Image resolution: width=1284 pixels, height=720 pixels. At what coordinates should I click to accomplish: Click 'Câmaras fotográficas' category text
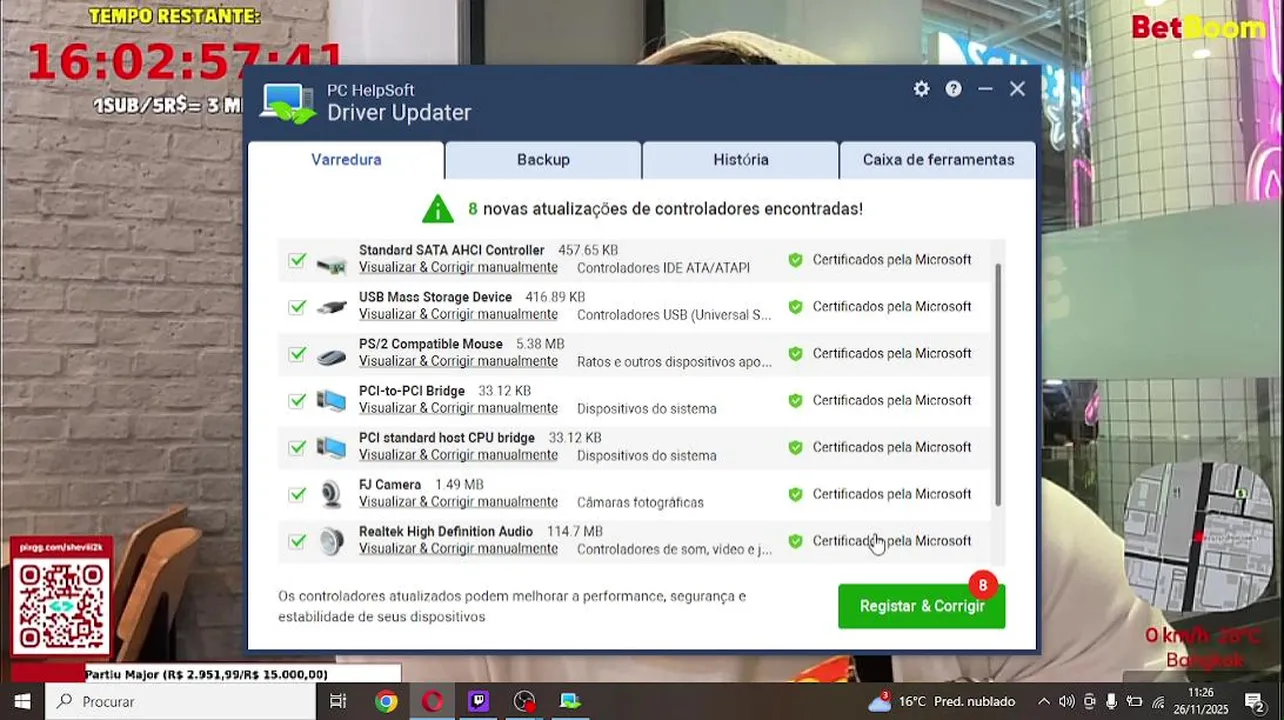coord(640,502)
